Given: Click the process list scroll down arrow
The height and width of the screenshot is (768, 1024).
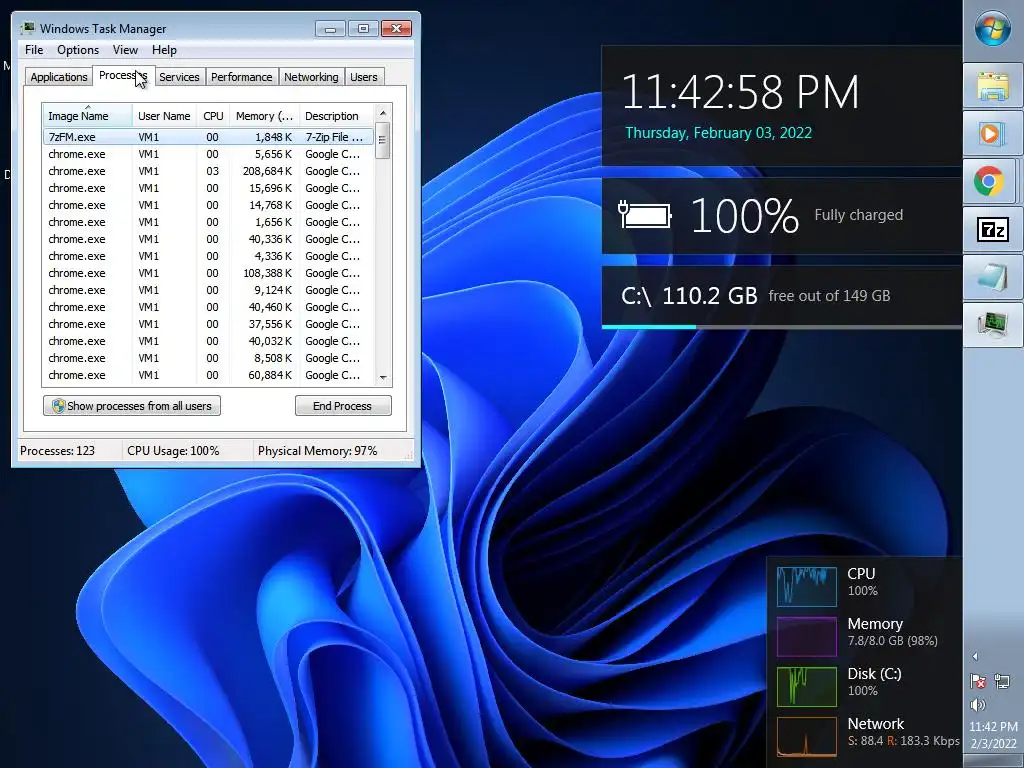Looking at the screenshot, I should coord(383,377).
